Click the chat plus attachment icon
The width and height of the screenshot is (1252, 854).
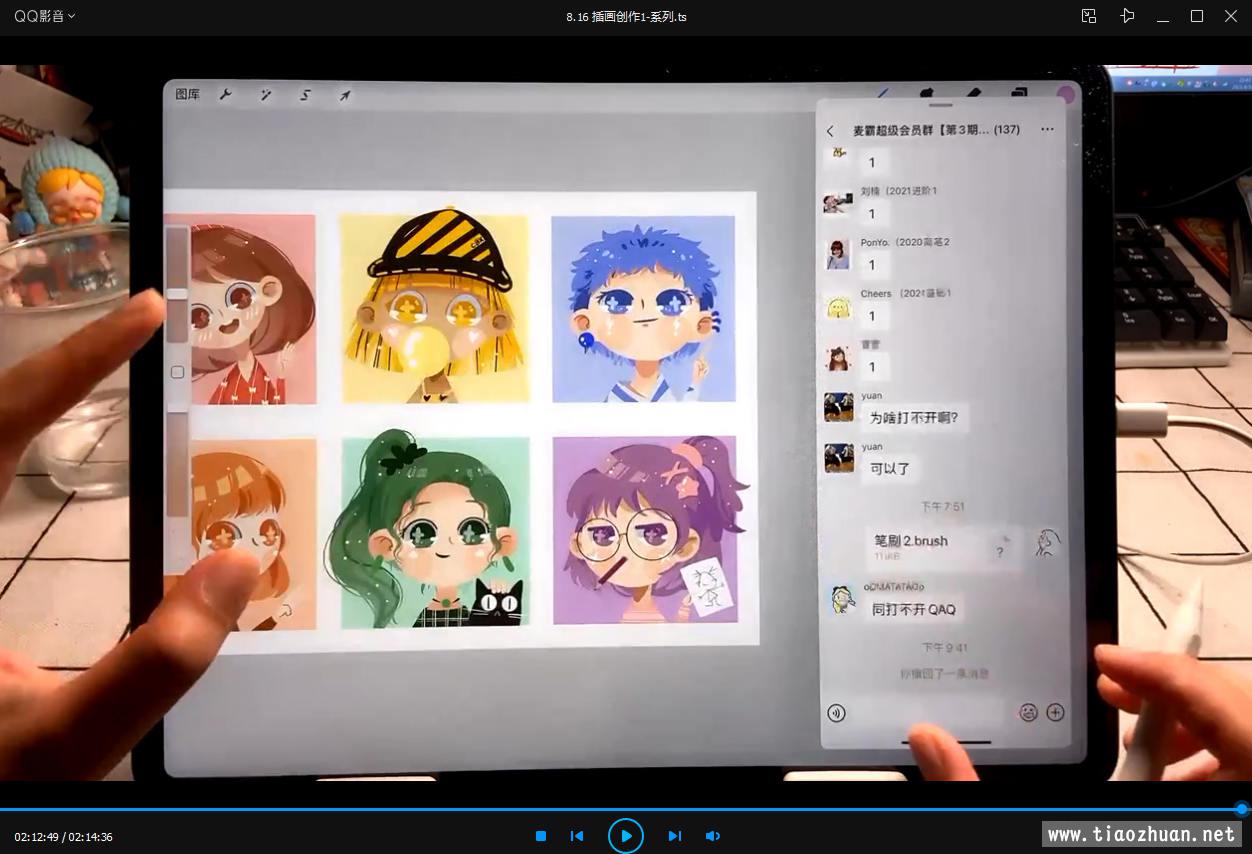click(x=1055, y=712)
